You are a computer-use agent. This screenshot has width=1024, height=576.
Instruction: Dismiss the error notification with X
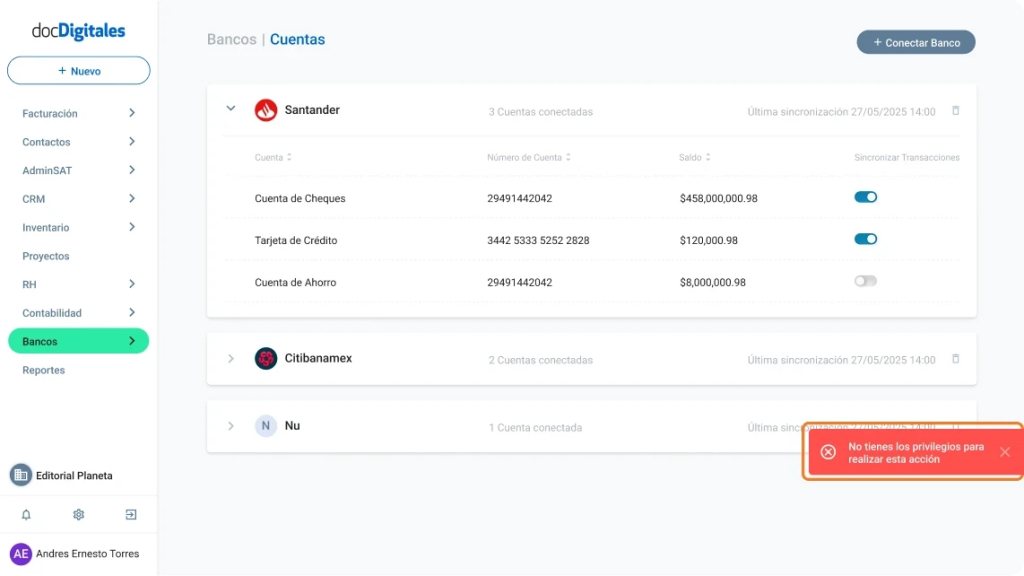[x=1004, y=452]
